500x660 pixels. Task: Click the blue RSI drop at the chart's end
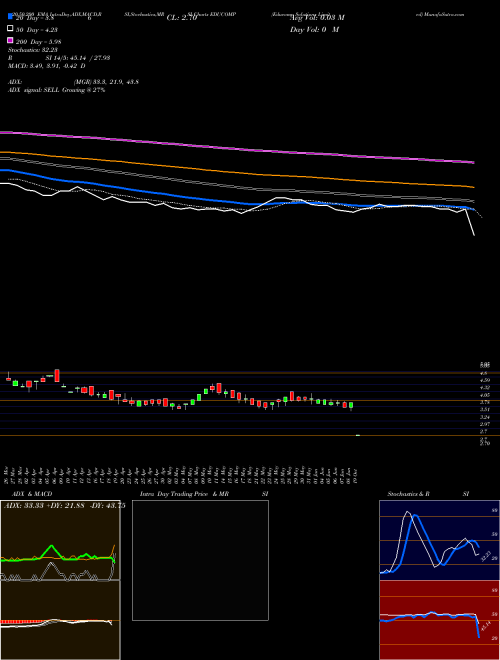tap(478, 626)
